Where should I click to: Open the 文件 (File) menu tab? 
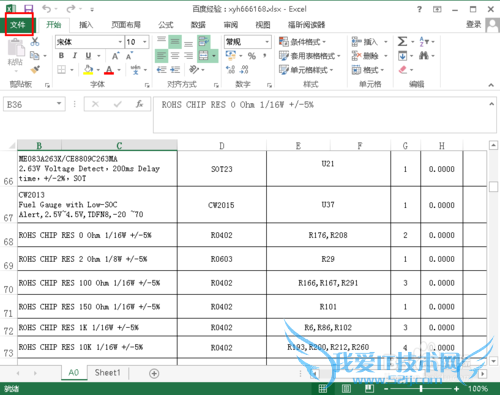(18, 25)
